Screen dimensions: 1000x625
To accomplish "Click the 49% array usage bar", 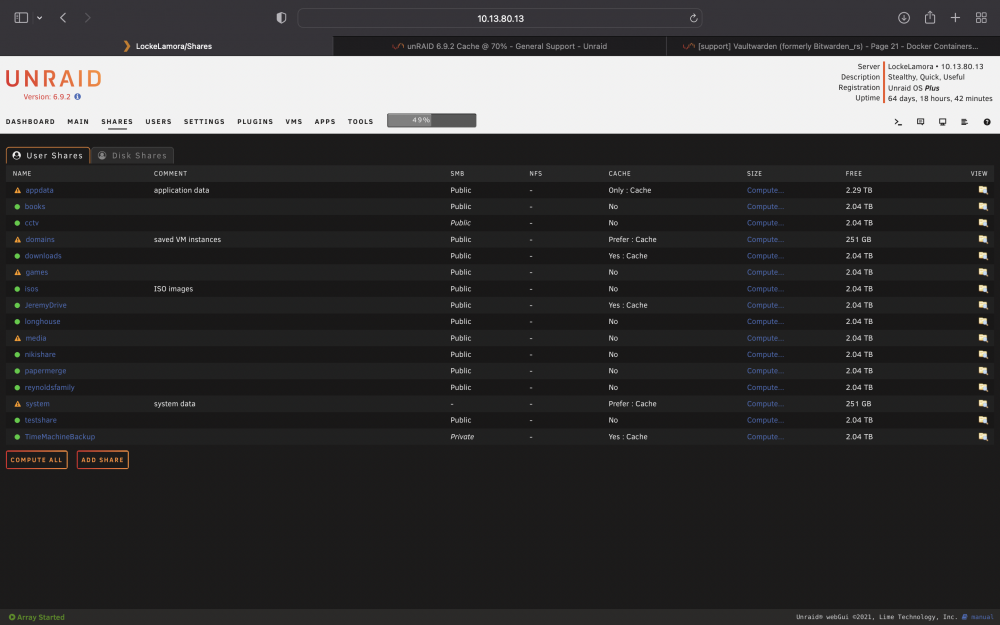I will point(432,120).
